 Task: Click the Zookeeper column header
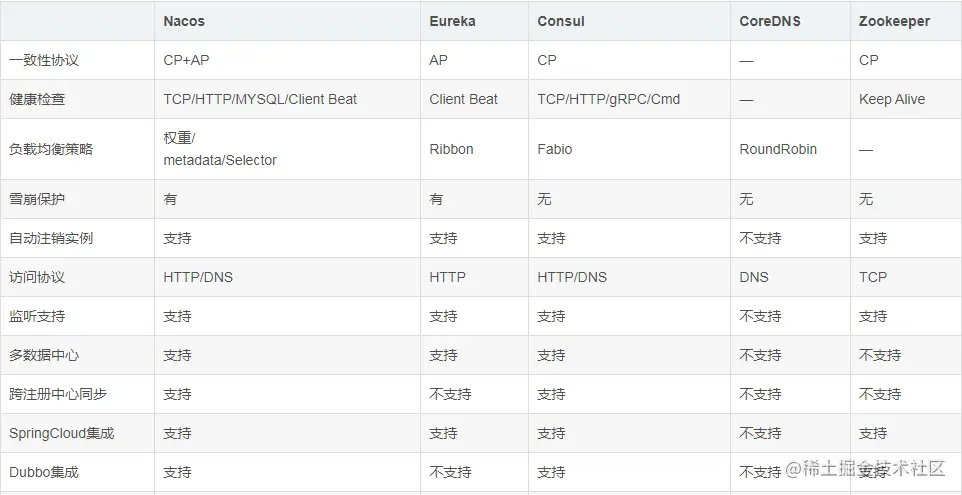(894, 21)
